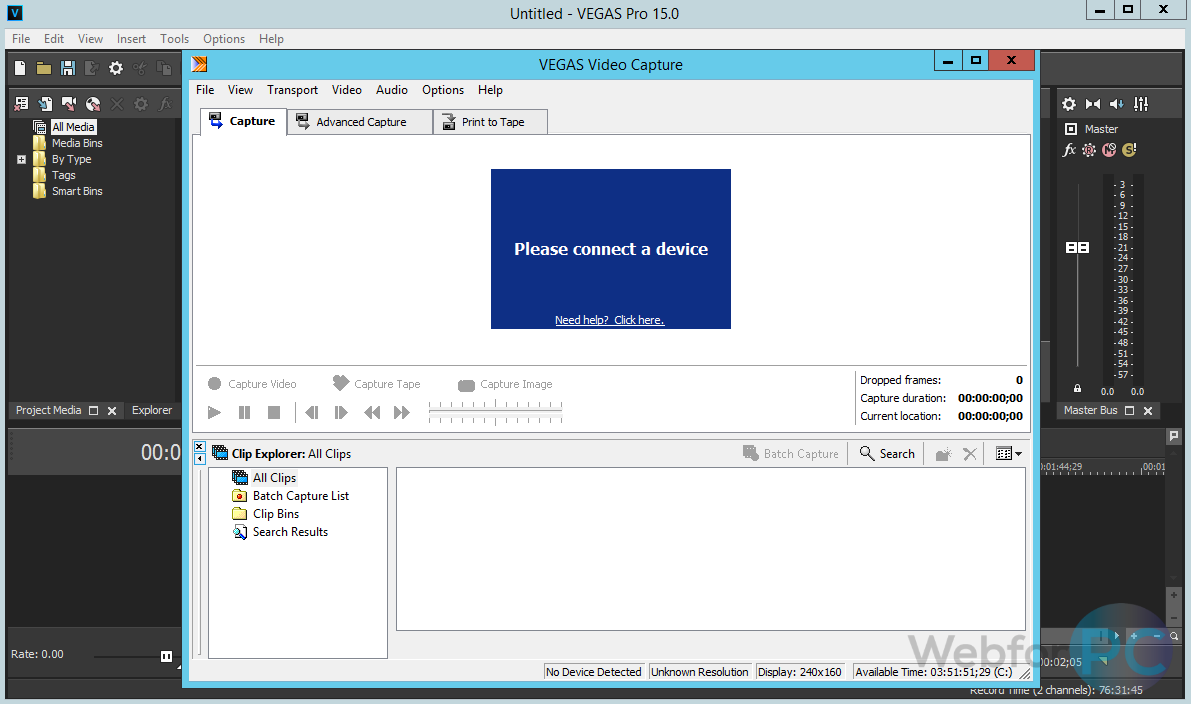1191x704 pixels.
Task: Open Insert/Remove Envelope on the Master bus
Action: point(1094,103)
